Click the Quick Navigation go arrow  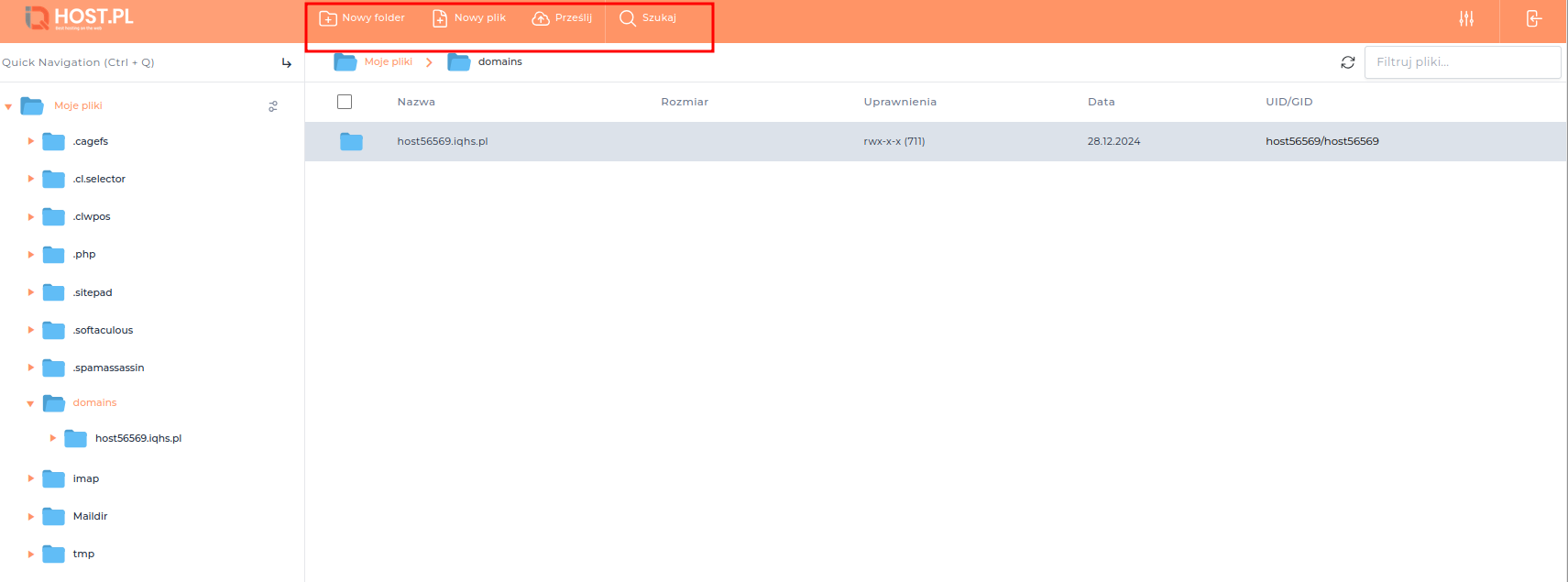287,63
